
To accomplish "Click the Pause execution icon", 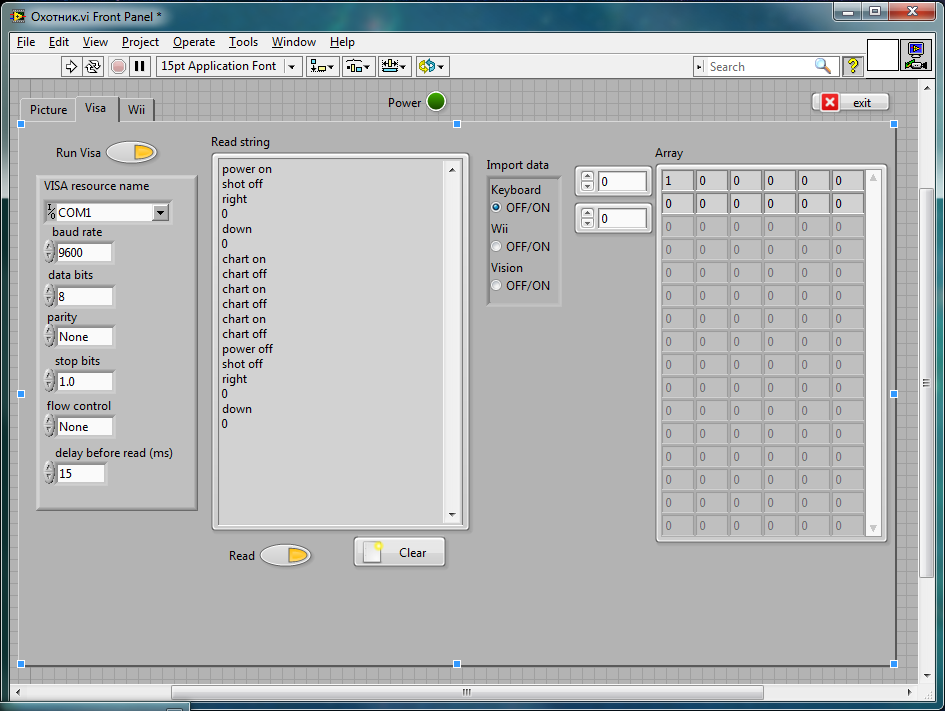I will tap(140, 66).
